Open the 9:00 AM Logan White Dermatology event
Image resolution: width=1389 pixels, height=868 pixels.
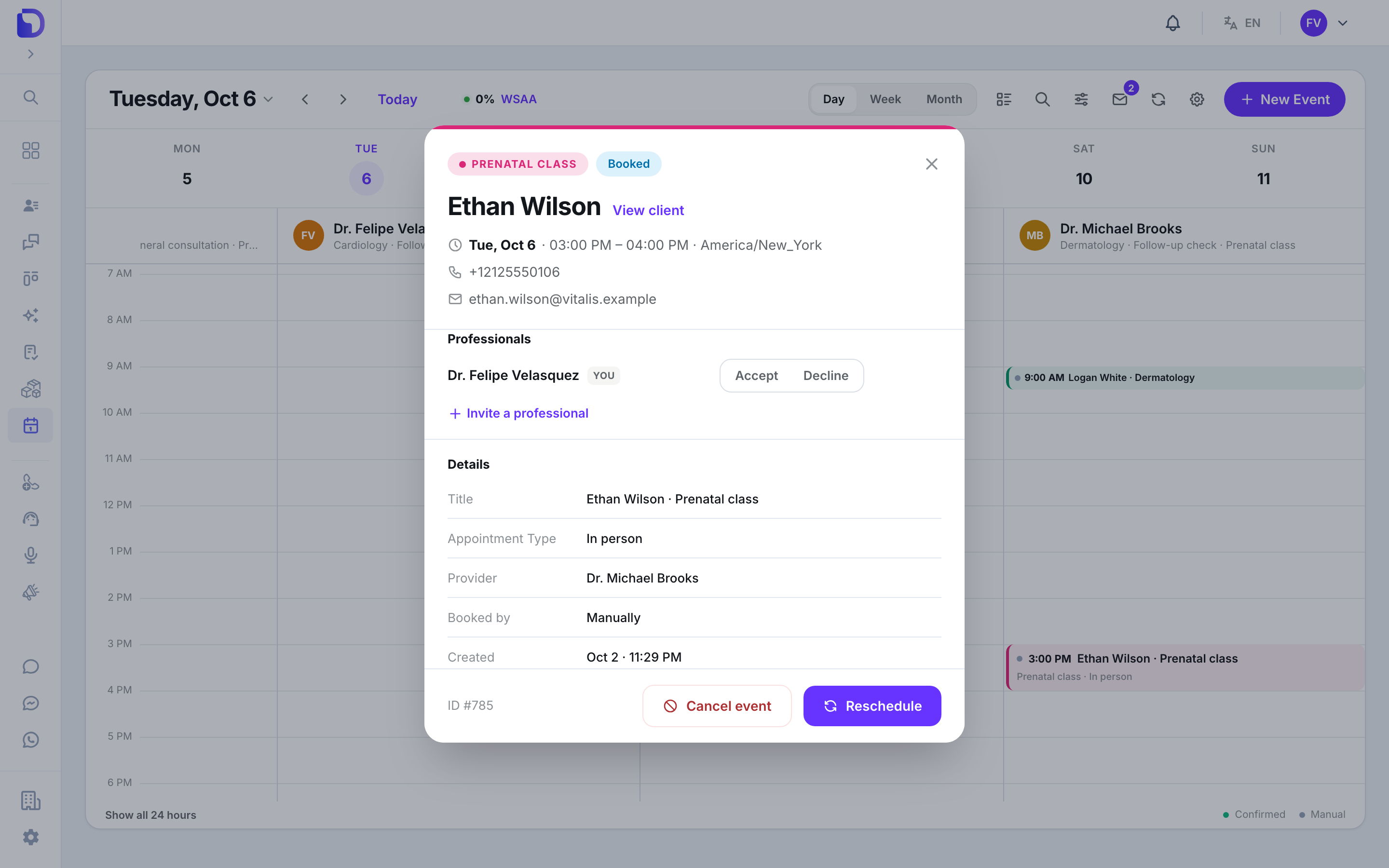pyautogui.click(x=1185, y=378)
